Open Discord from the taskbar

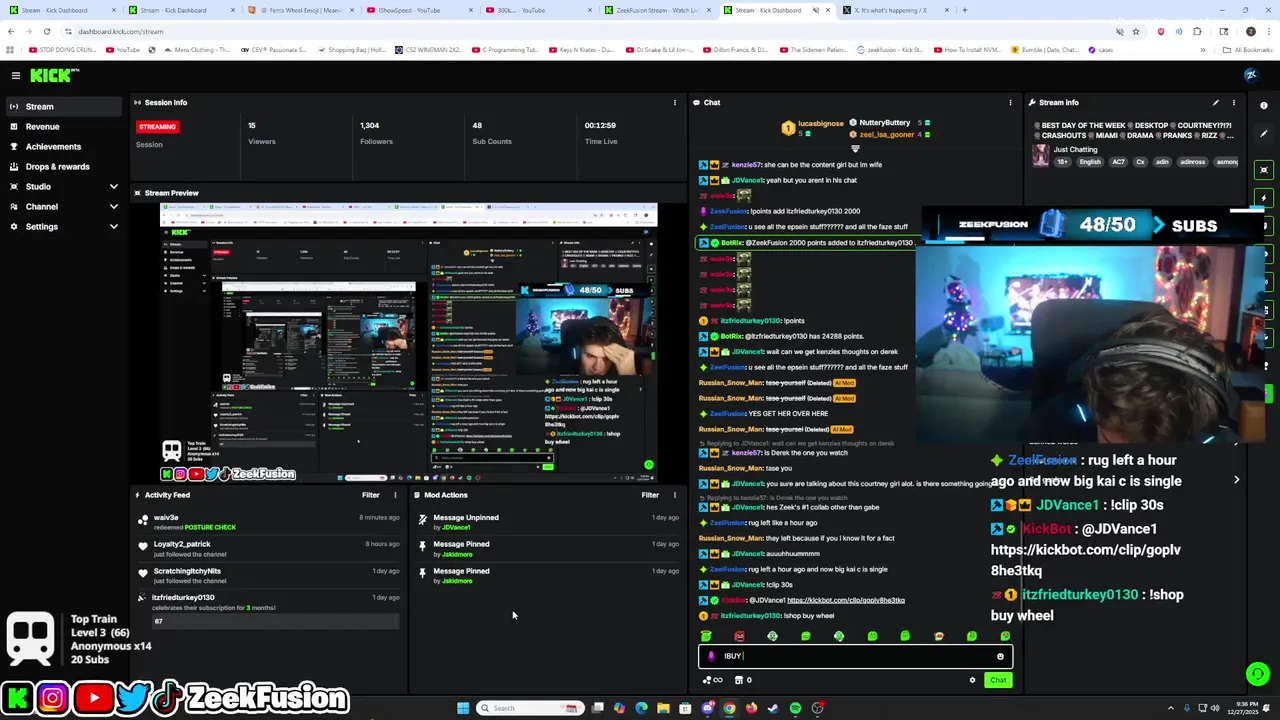[707, 708]
